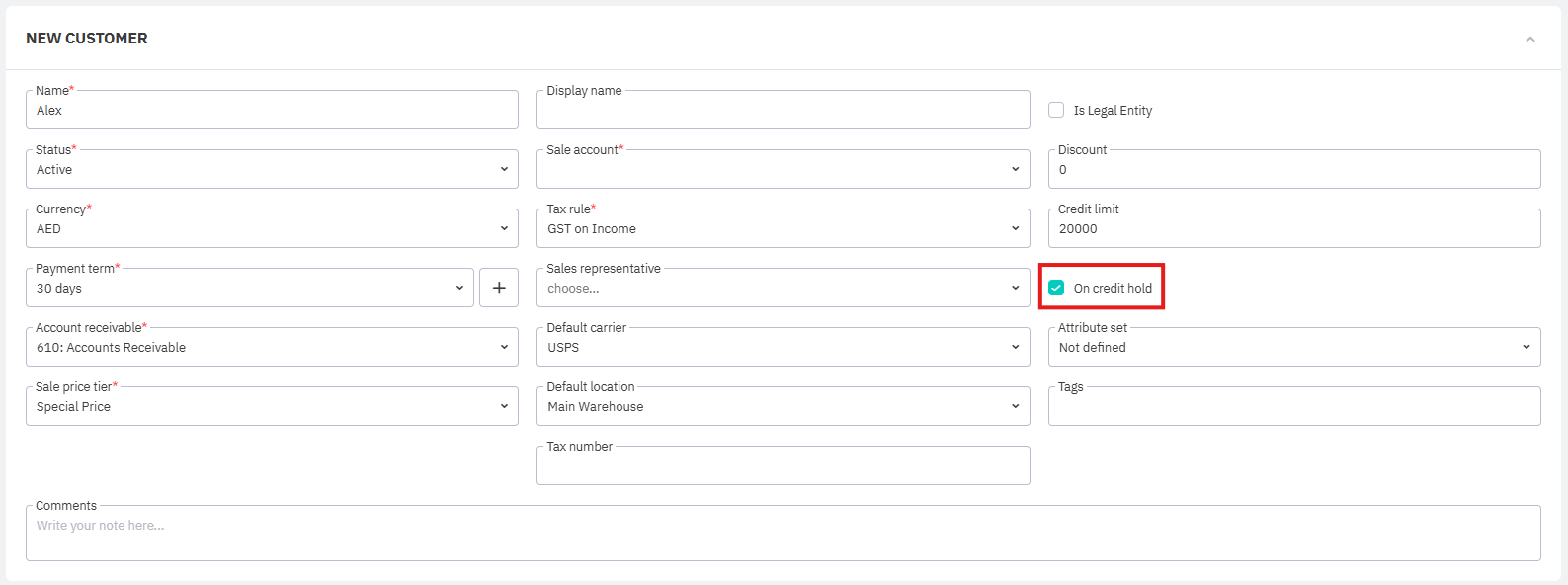Open the Account receivable dropdown

coord(272,347)
